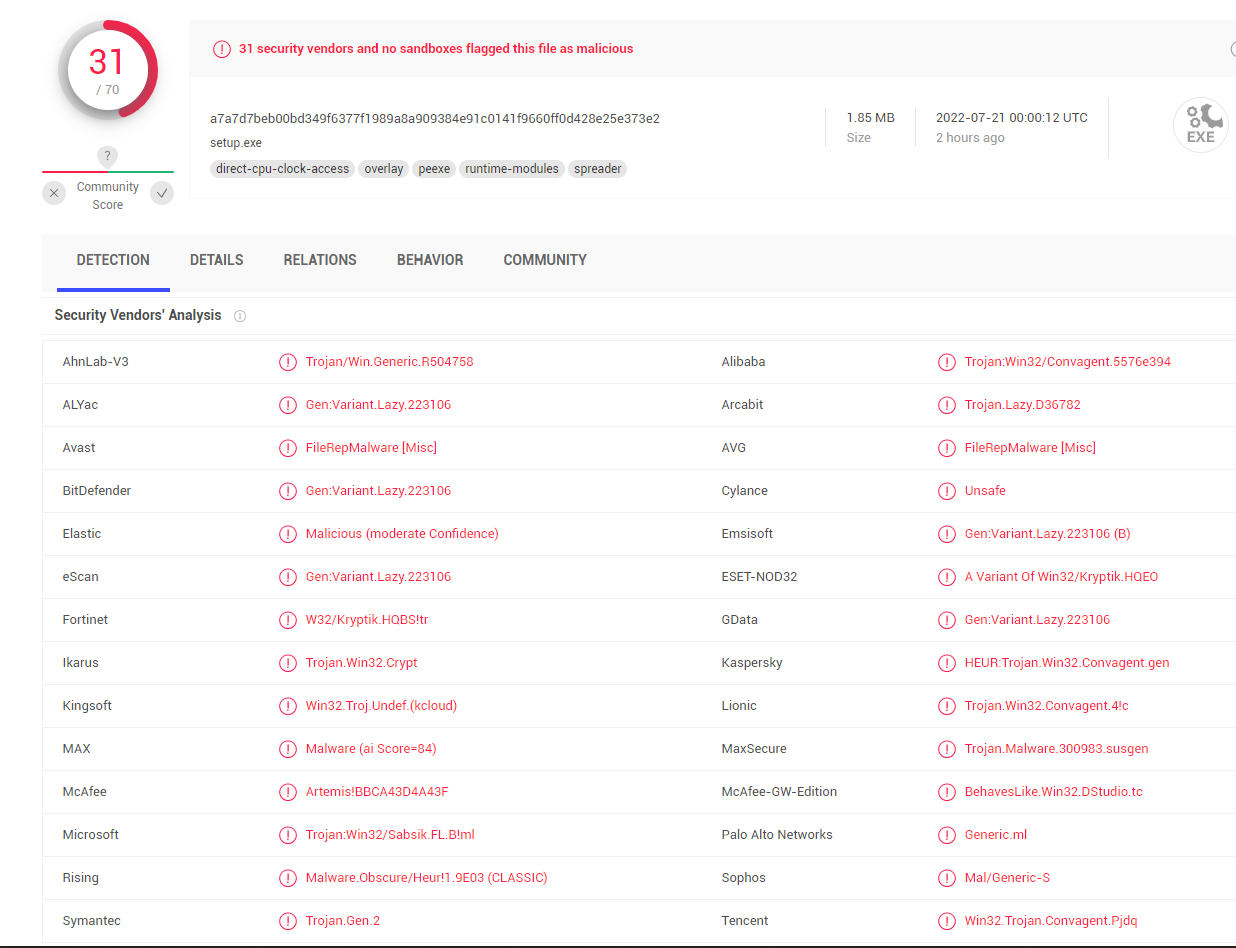Click the info icon next to Security Vendors' Analysis
The height and width of the screenshot is (948, 1236).
tap(240, 316)
